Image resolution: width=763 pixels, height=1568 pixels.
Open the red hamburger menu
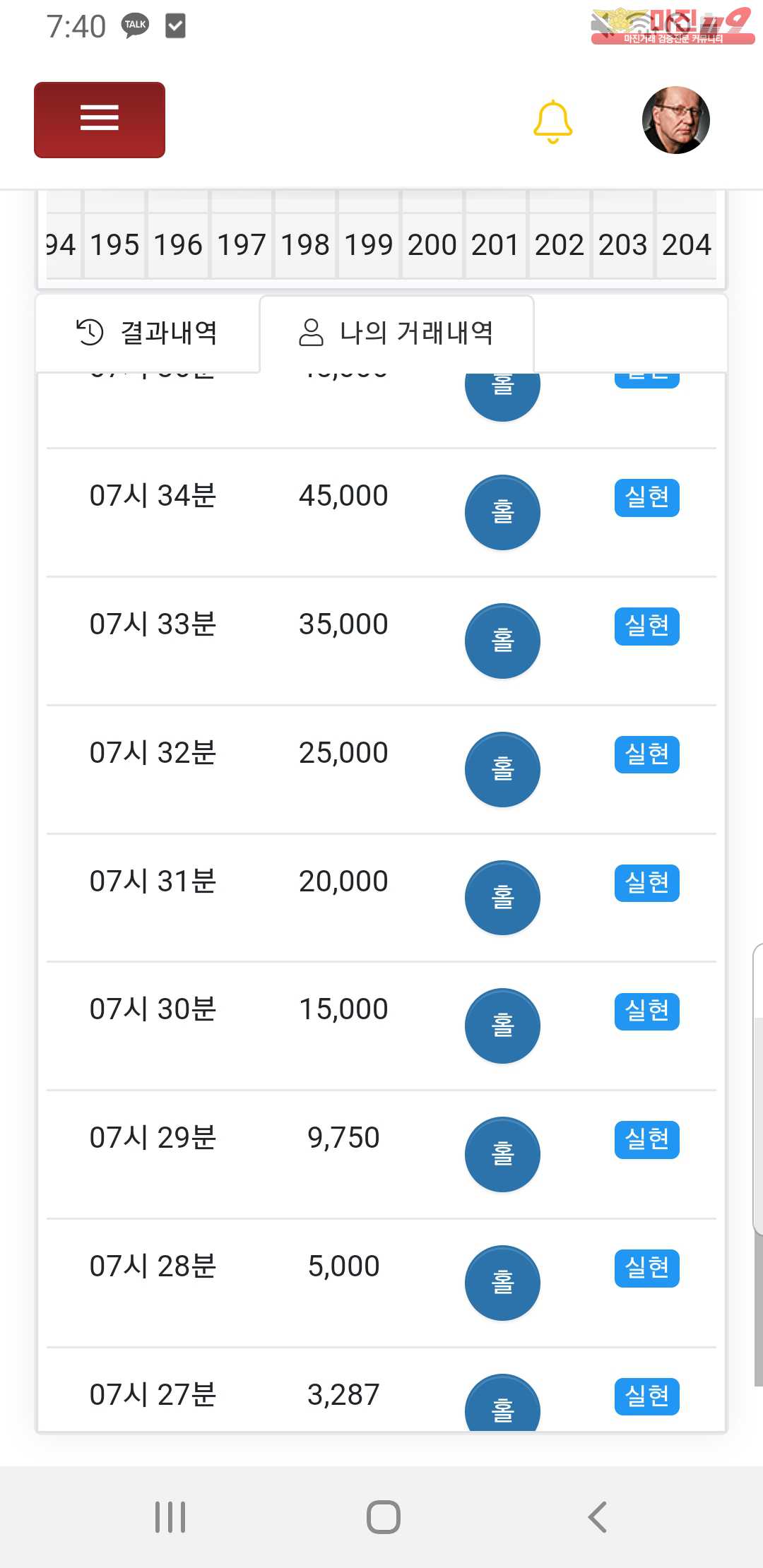click(x=100, y=119)
